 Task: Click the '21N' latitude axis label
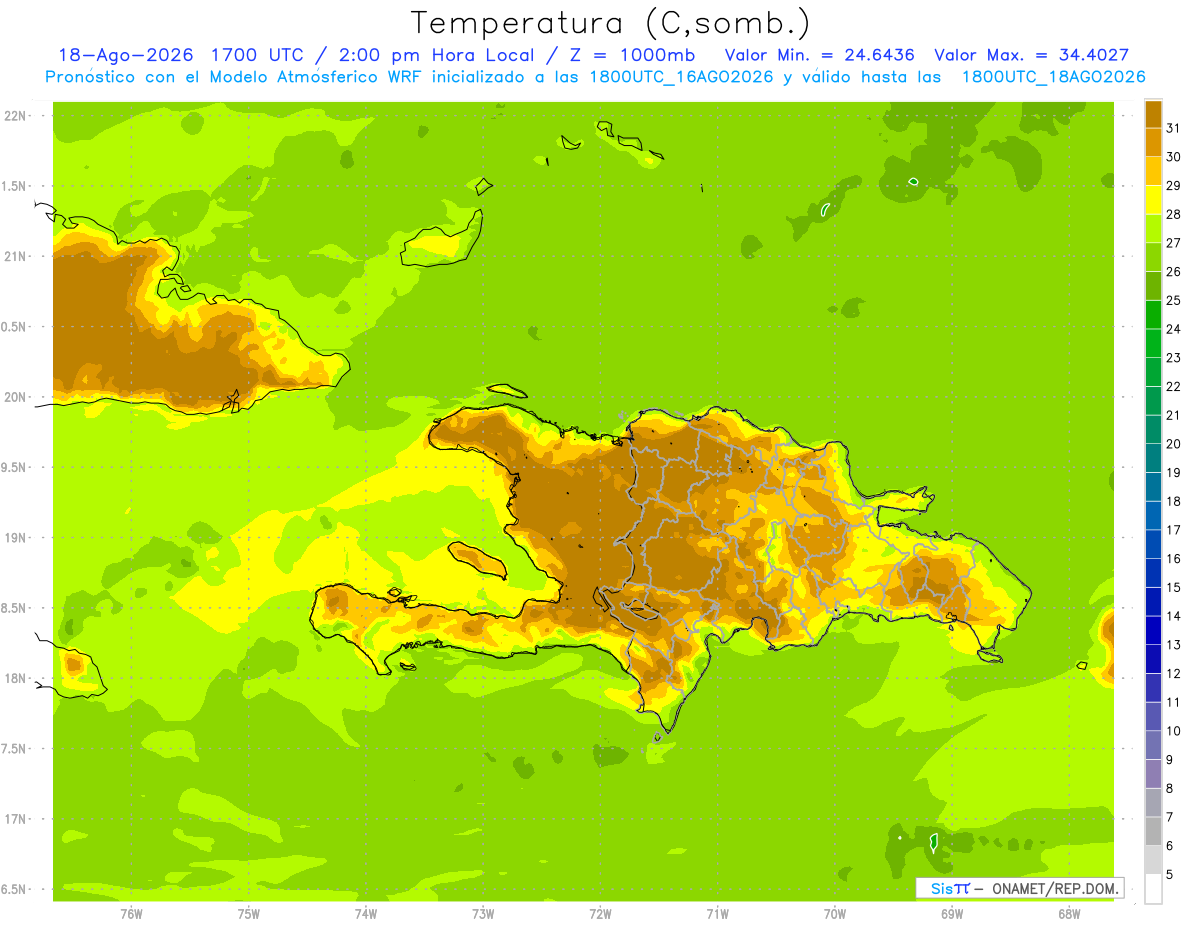coord(15,257)
